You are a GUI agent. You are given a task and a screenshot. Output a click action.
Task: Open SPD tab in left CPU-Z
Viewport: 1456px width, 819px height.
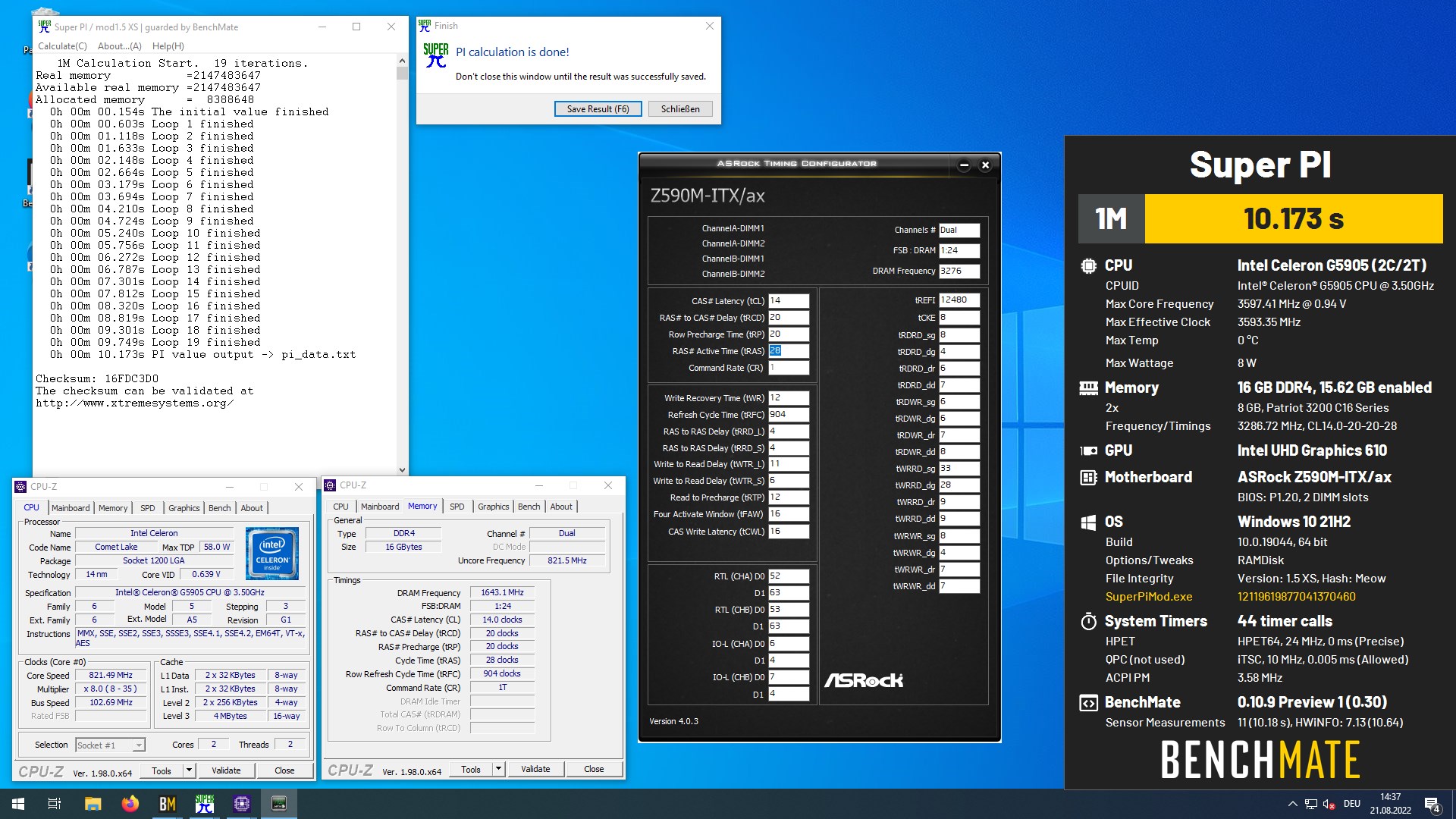[x=148, y=508]
